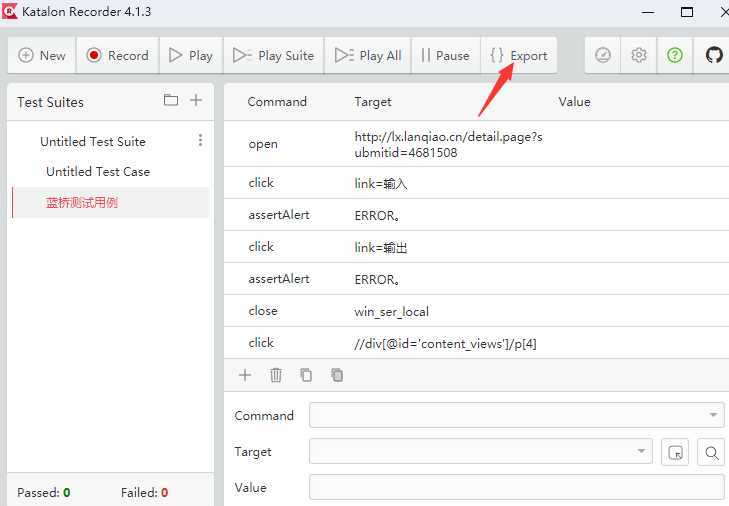The height and width of the screenshot is (506, 729).
Task: Click Play Suite in toolbar
Action: coord(273,55)
